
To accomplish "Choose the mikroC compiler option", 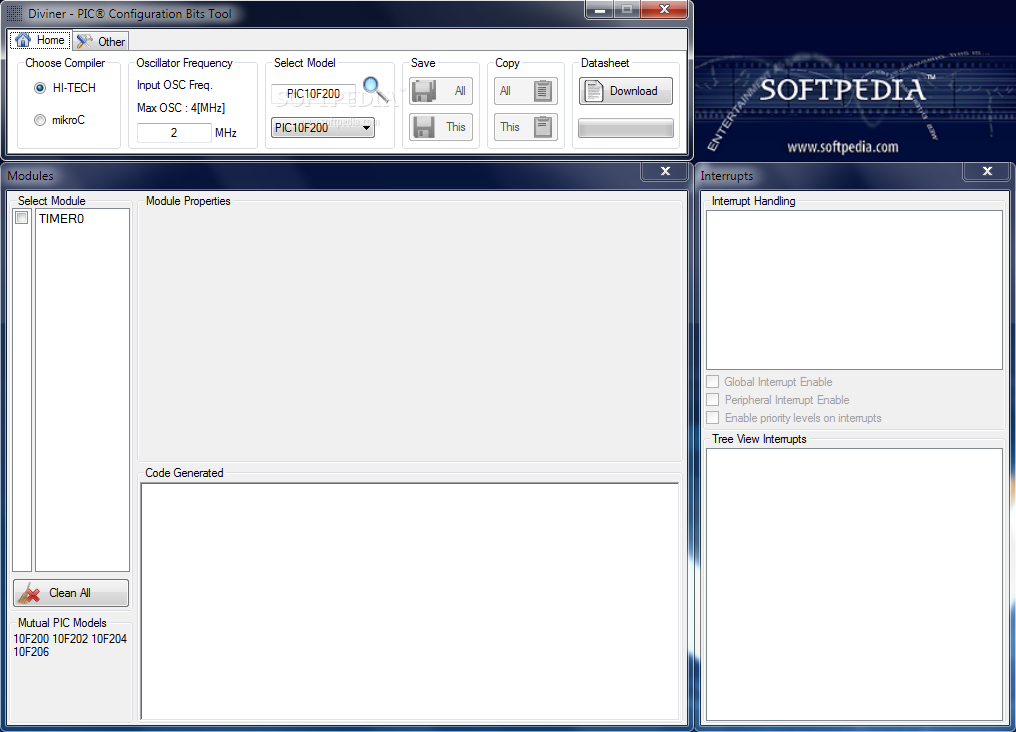I will click(40, 120).
